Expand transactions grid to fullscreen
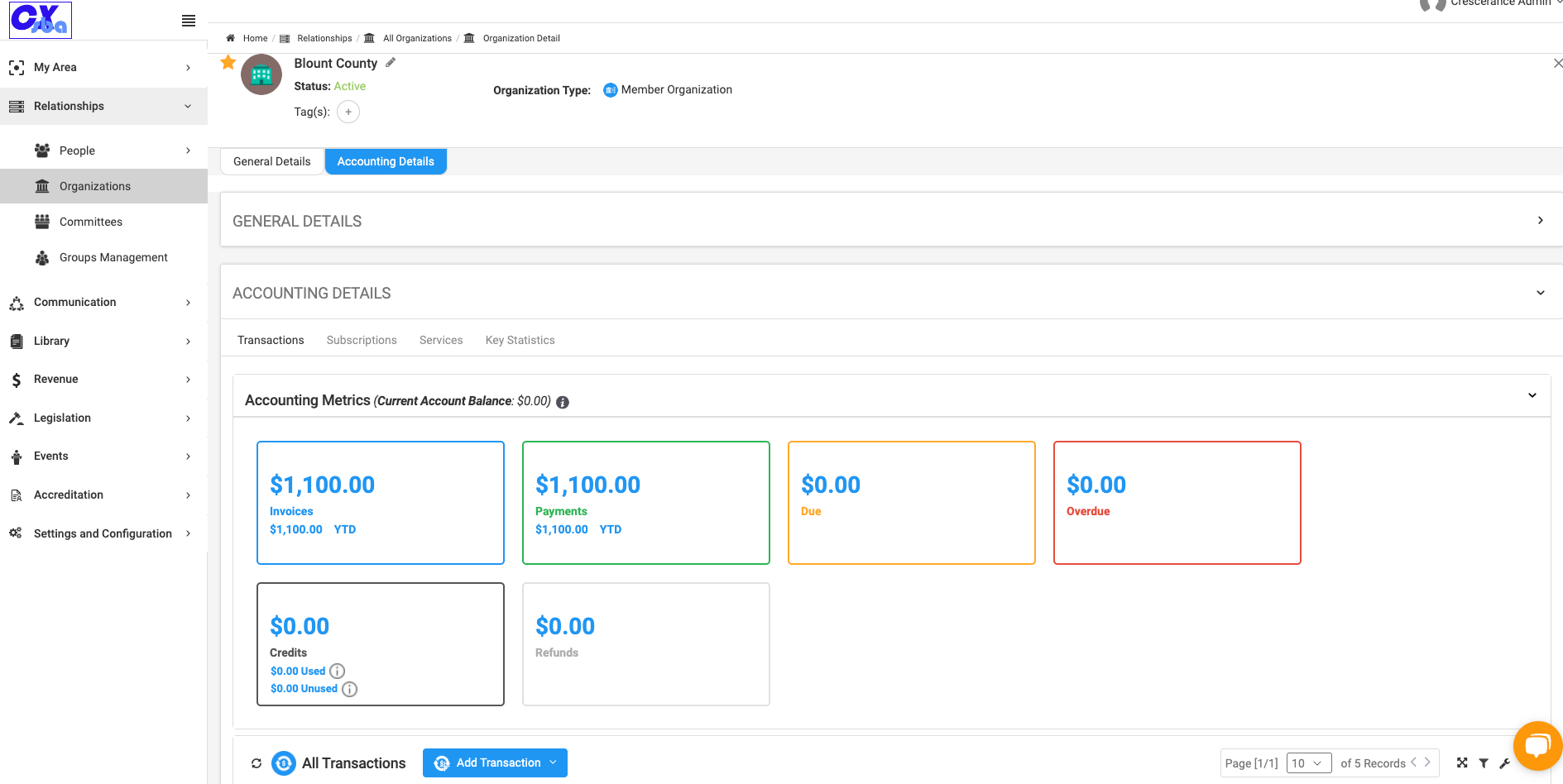Viewport: 1563px width, 784px height. point(1462,763)
